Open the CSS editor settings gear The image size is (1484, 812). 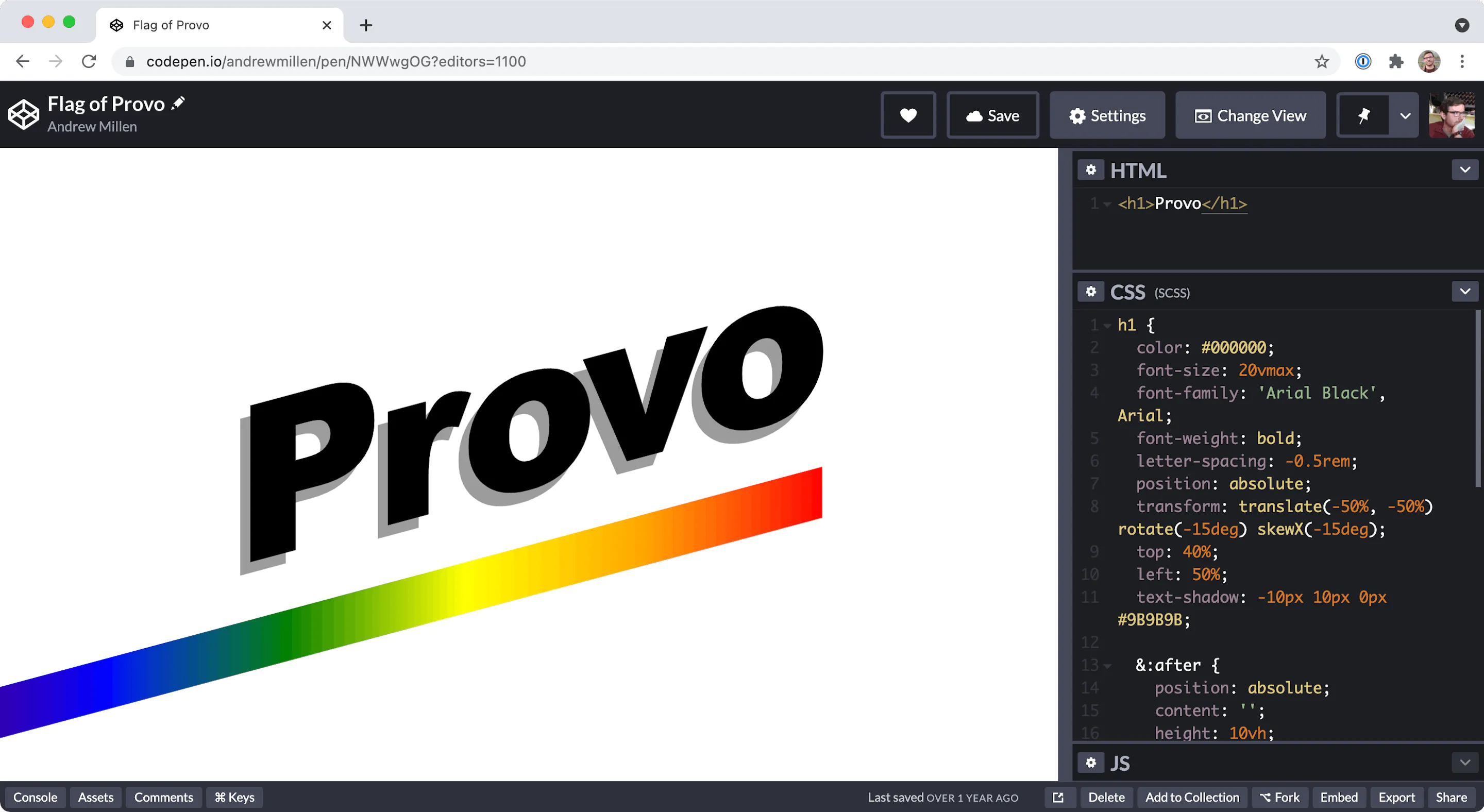click(x=1090, y=292)
